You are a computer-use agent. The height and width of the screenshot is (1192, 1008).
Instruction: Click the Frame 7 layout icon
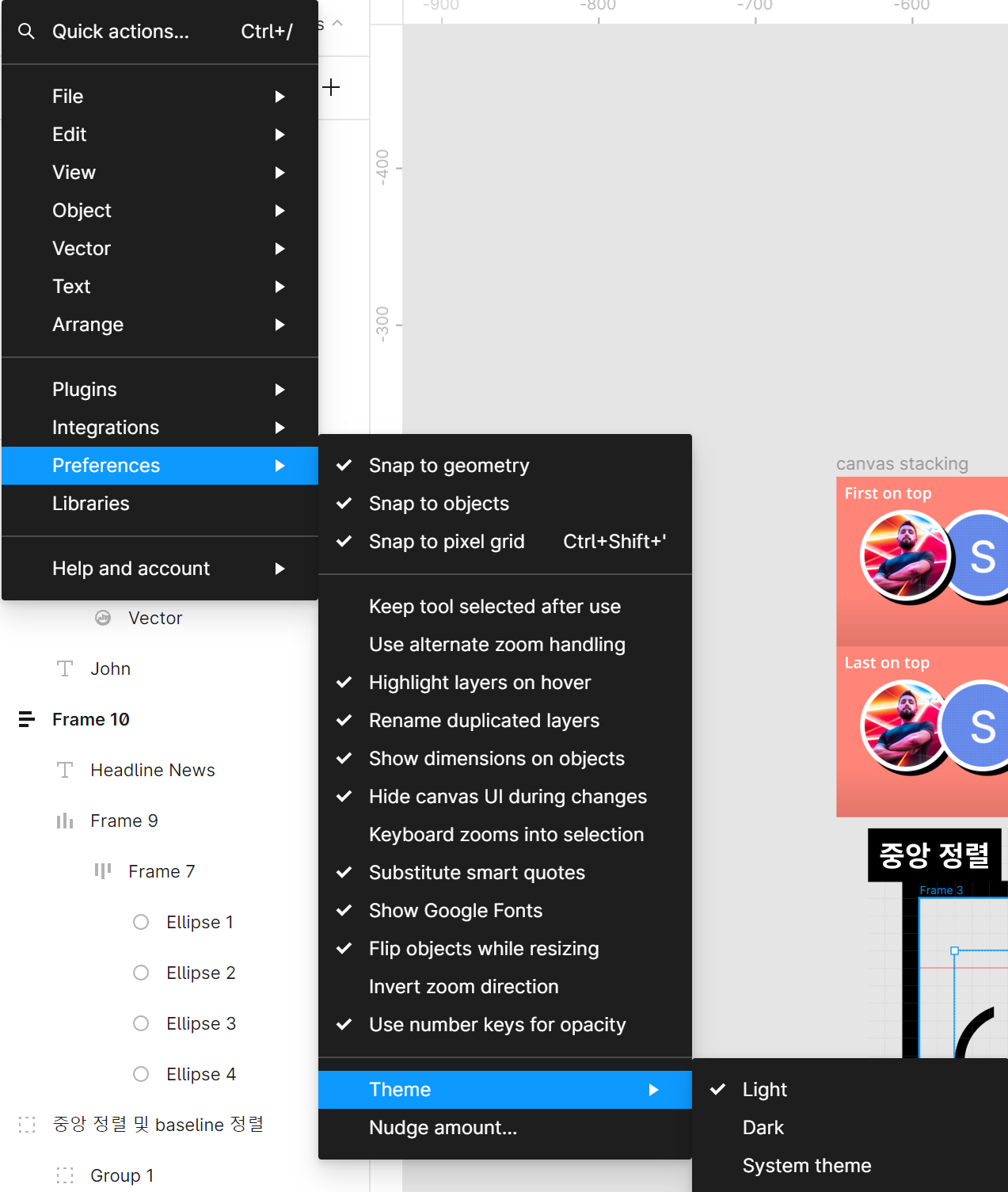click(x=103, y=871)
